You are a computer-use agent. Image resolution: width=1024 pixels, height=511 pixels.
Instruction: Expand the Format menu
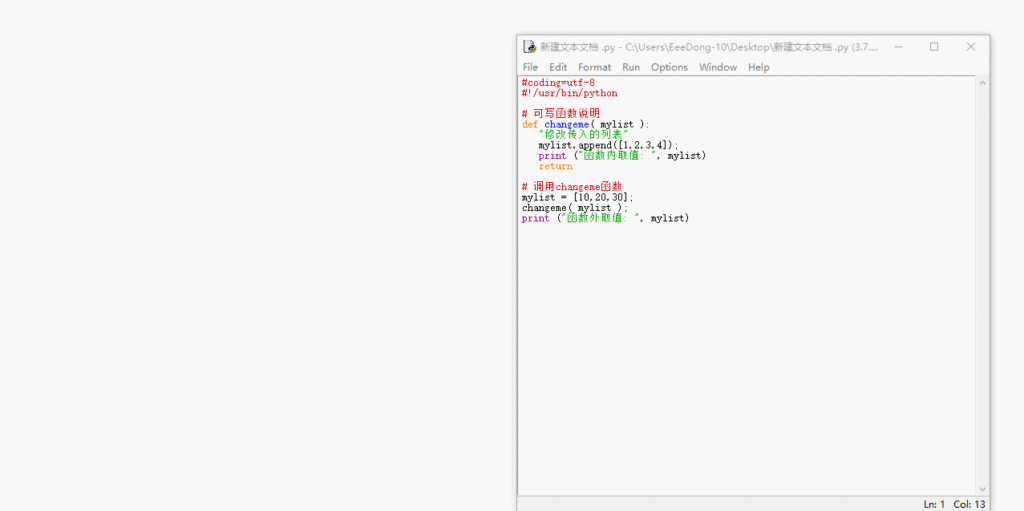(x=594, y=67)
